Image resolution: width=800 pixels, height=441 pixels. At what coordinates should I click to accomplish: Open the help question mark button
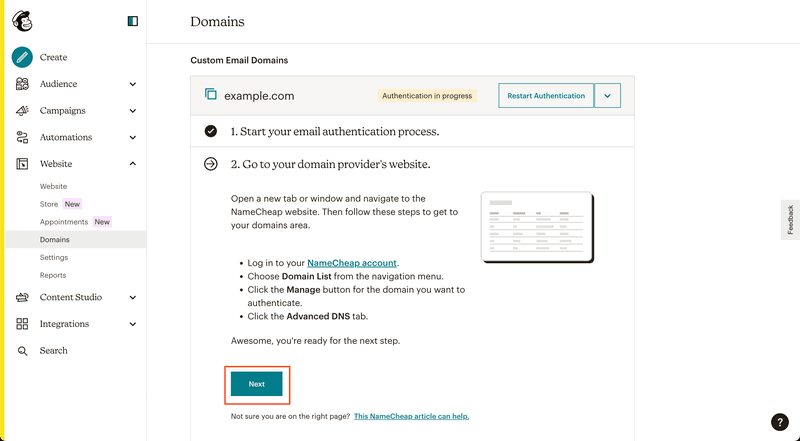pos(780,422)
